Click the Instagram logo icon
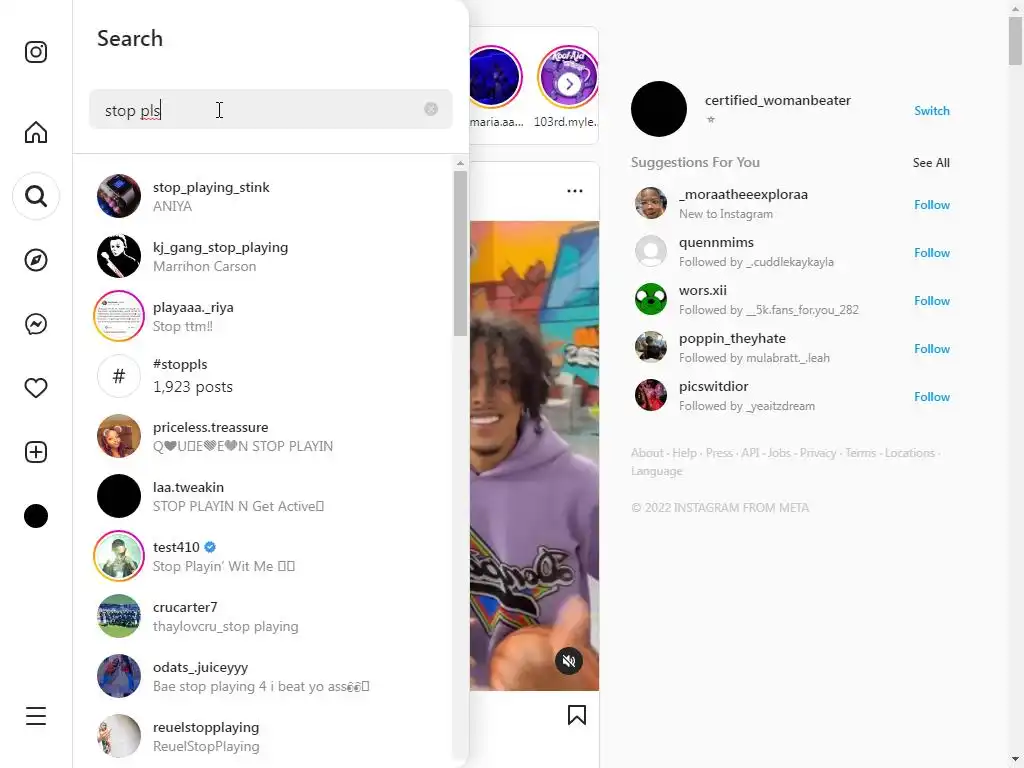This screenshot has height=768, width=1024. [x=36, y=52]
